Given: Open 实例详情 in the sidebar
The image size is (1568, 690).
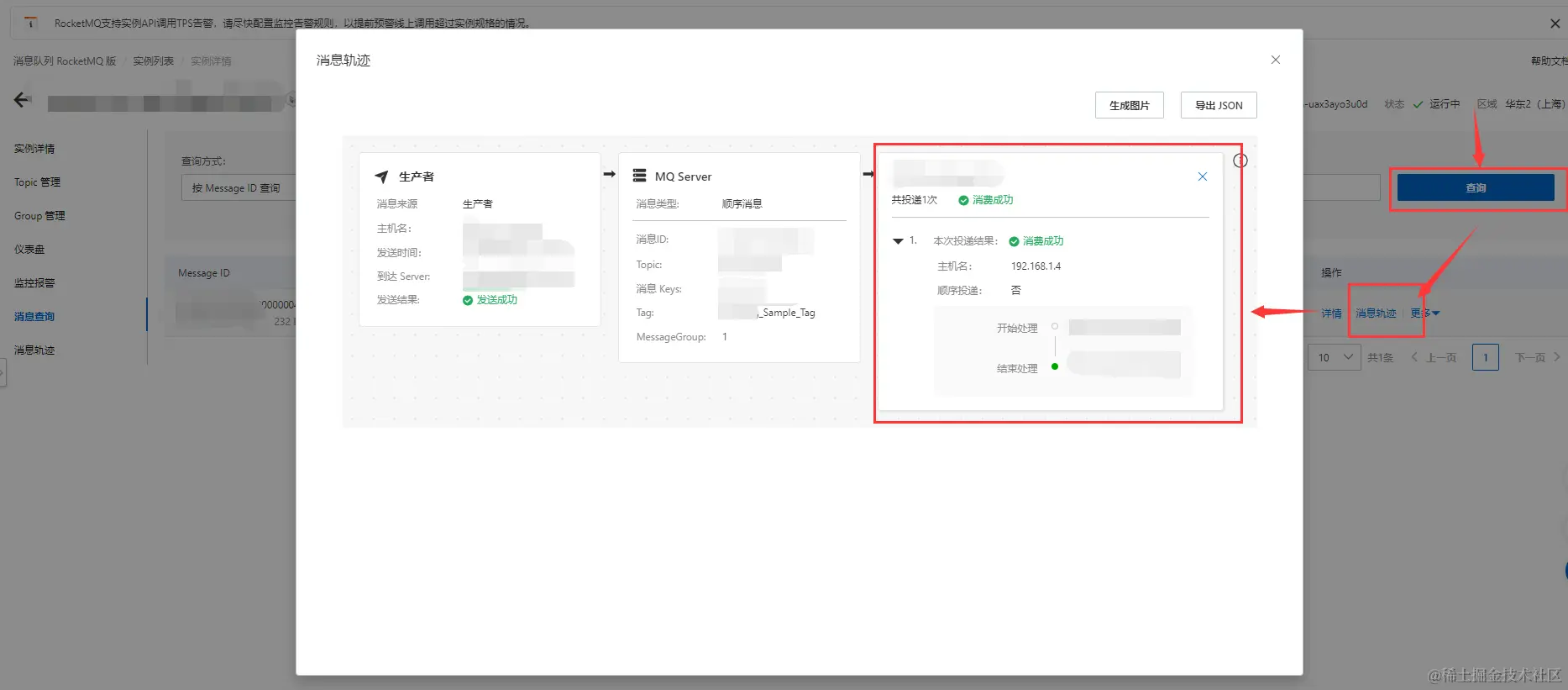Looking at the screenshot, I should point(34,149).
